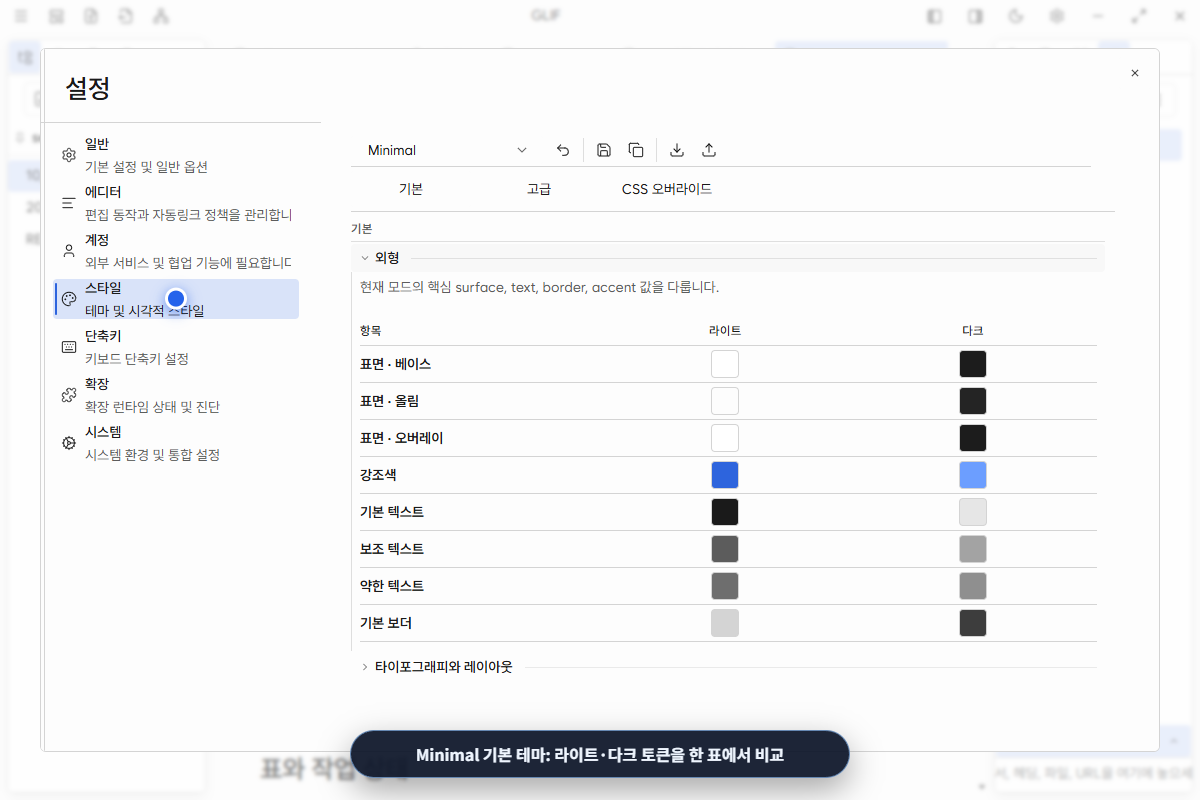Pick the dark 표면 · 올림 color swatch
1200x800 pixels.
pyautogui.click(x=973, y=401)
